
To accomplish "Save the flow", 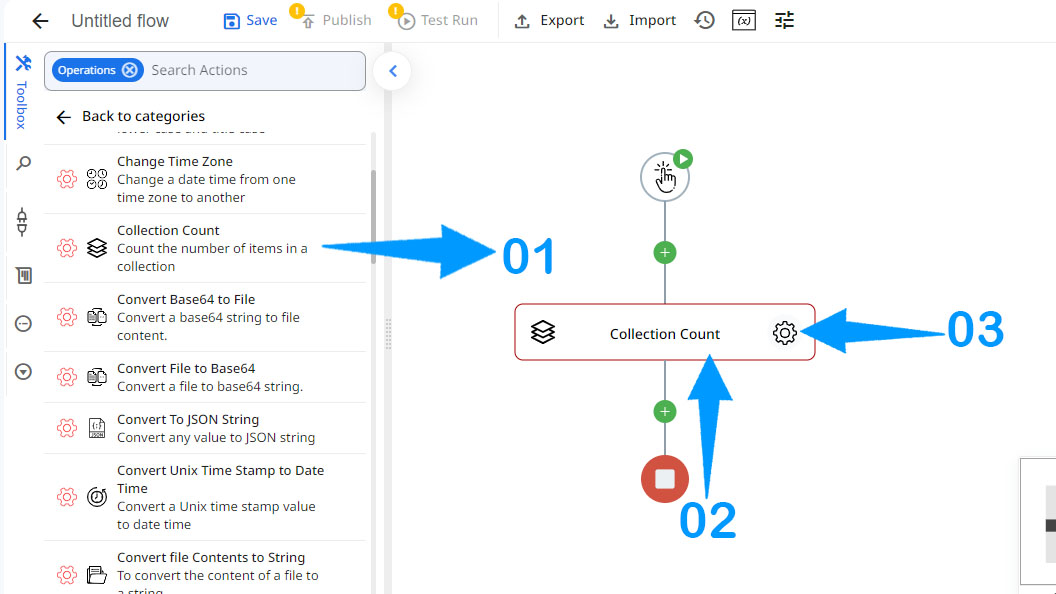I will [250, 21].
